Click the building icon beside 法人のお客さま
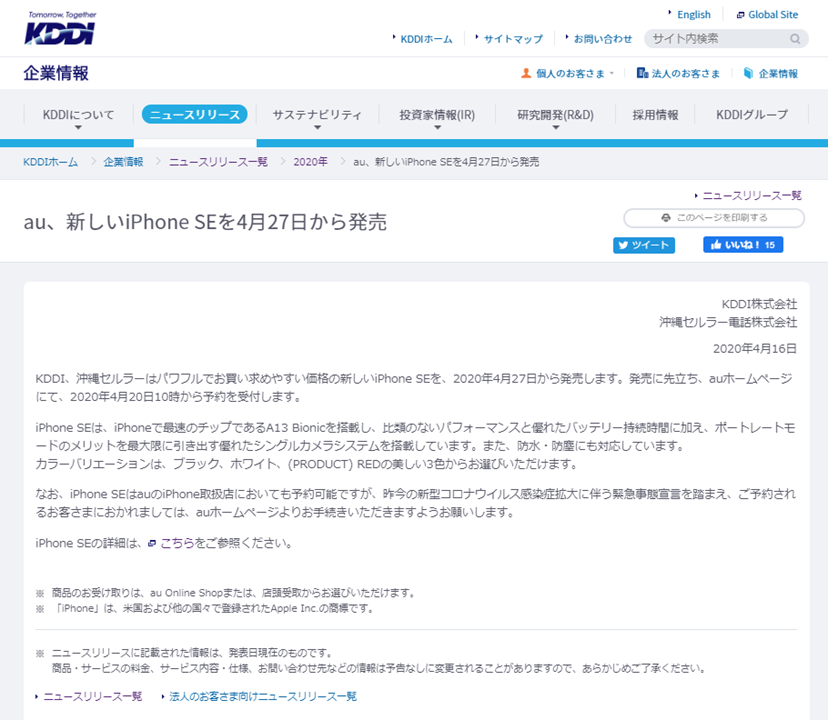This screenshot has width=828, height=720. pyautogui.click(x=642, y=73)
